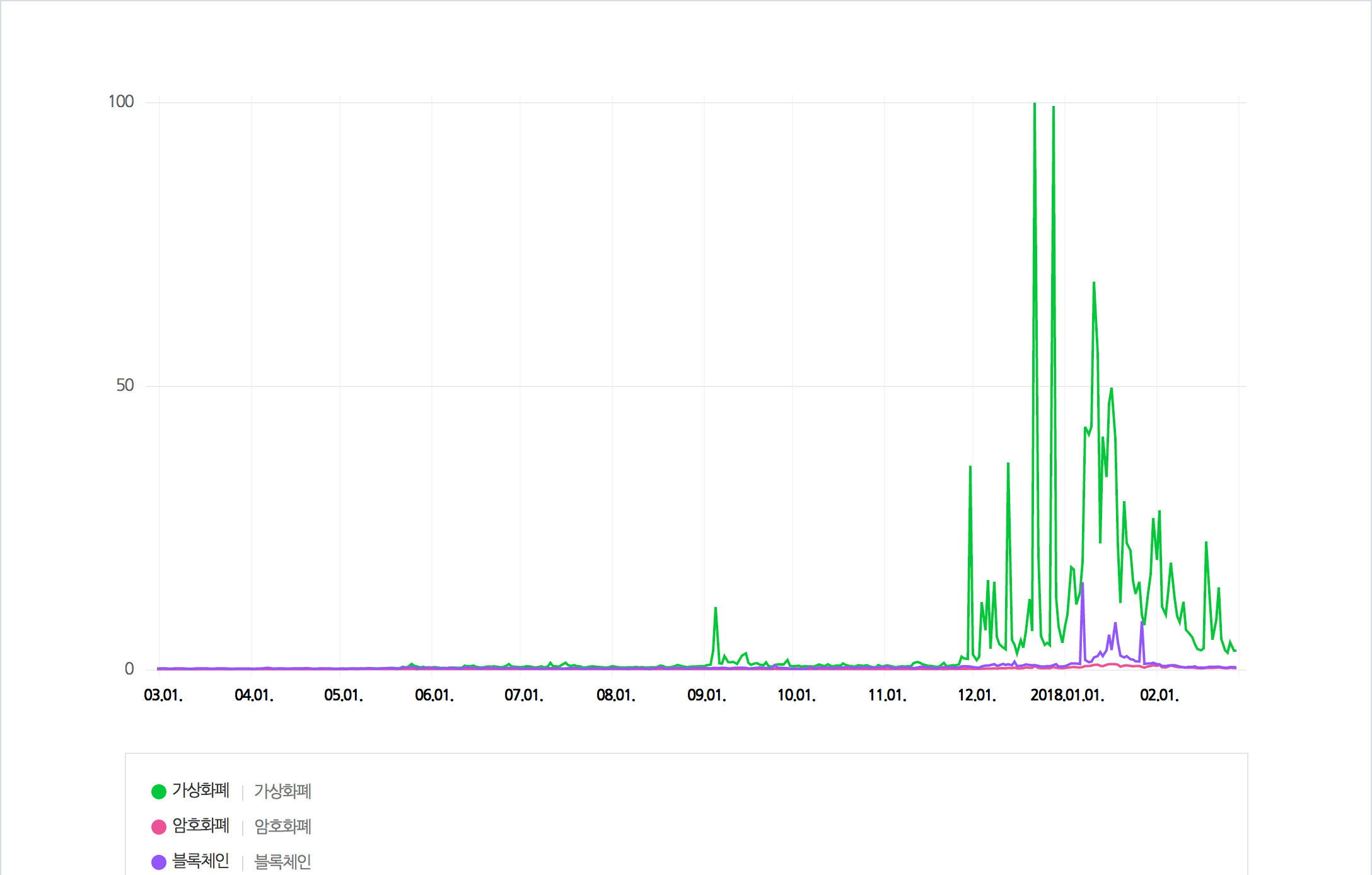Click the tallest purple 블록체인 spike in January
Image resolution: width=1372 pixels, height=875 pixels.
tap(1083, 584)
